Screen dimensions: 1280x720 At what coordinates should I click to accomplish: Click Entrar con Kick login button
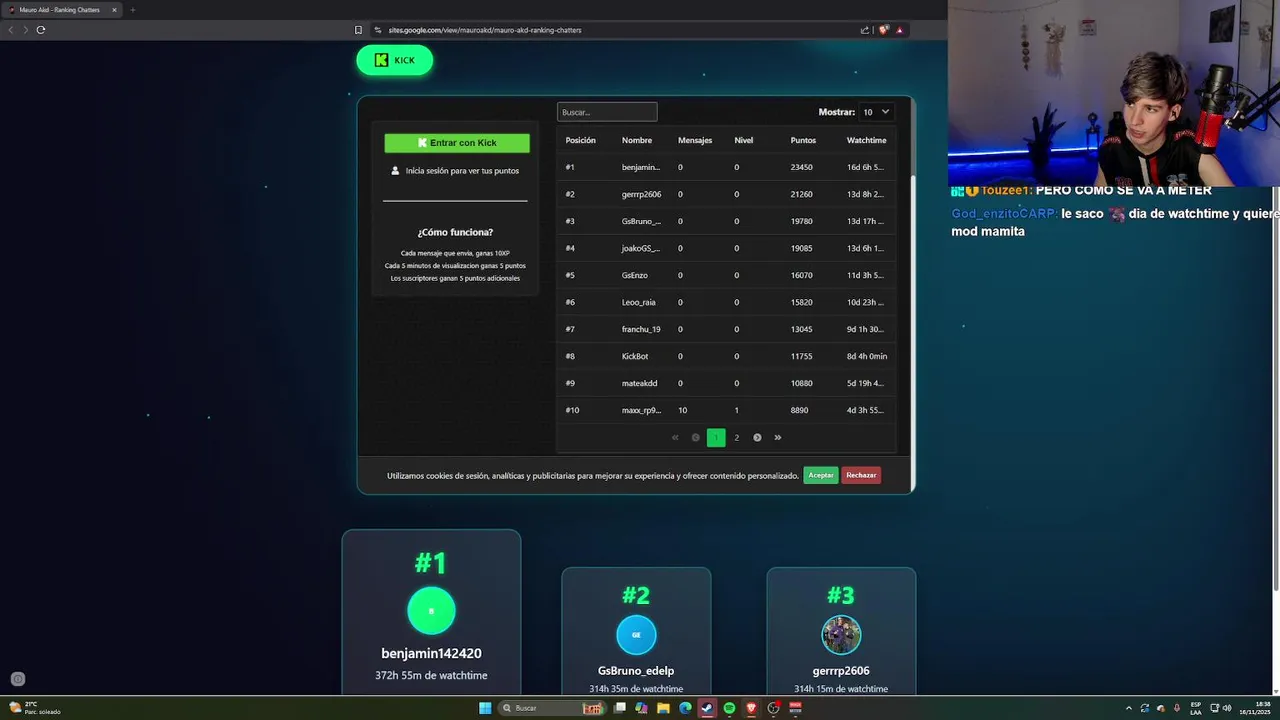pyautogui.click(x=457, y=143)
